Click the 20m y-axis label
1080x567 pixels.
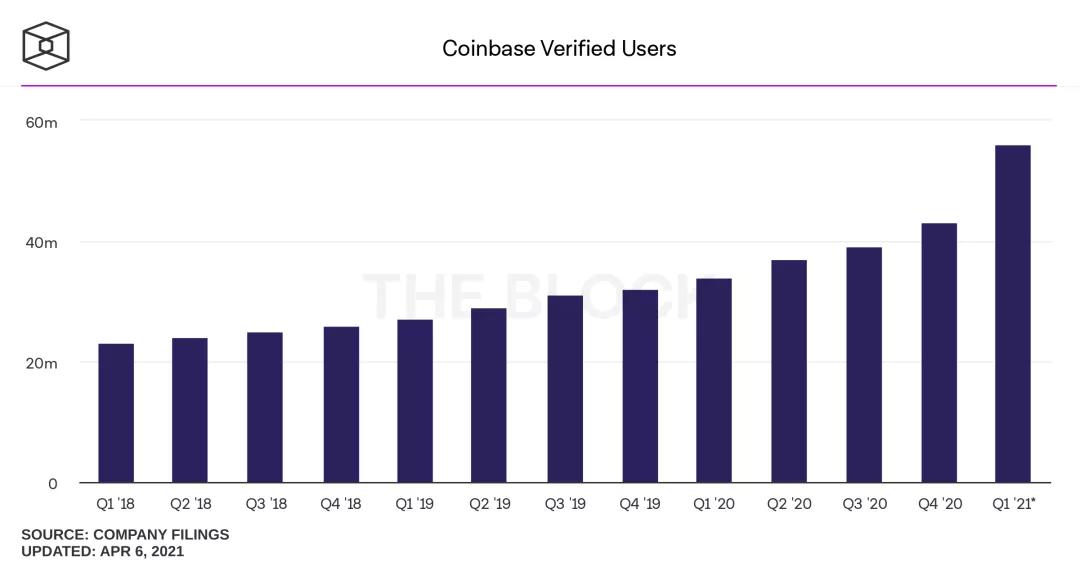coord(41,363)
